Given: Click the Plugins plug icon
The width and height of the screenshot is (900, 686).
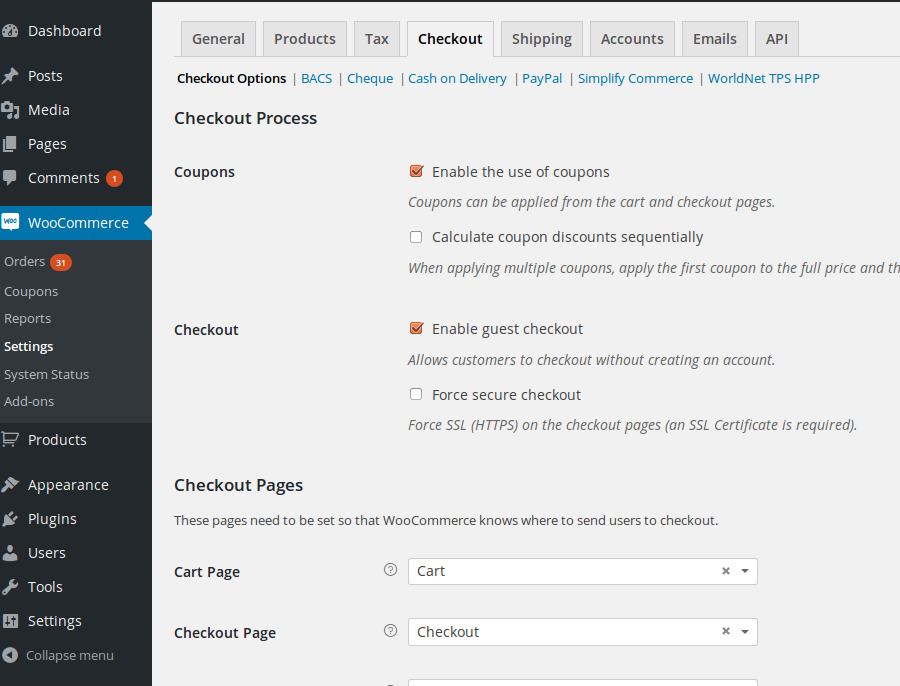Looking at the screenshot, I should pyautogui.click(x=10, y=519).
